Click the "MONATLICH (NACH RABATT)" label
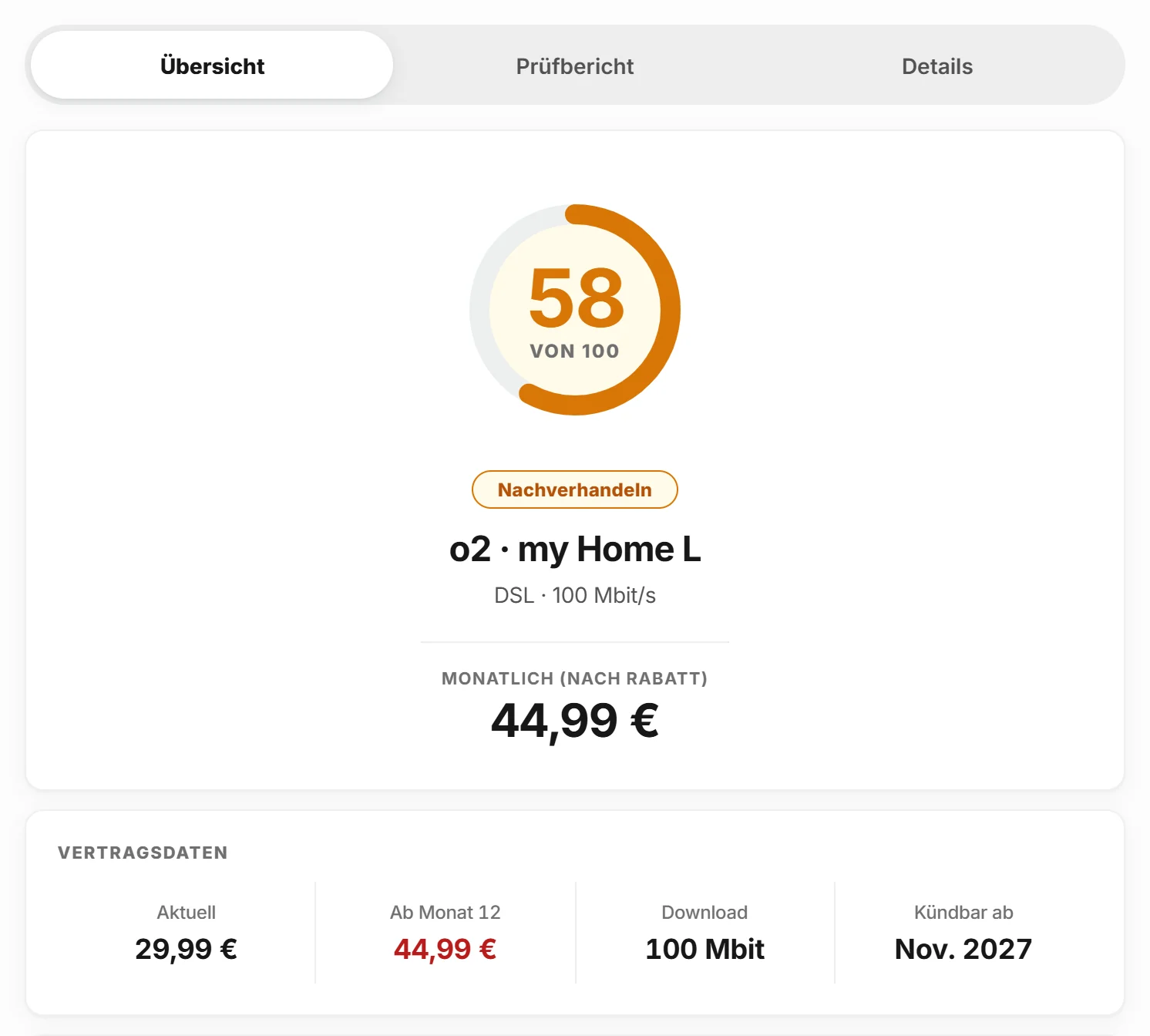This screenshot has width=1150, height=1036. (575, 678)
